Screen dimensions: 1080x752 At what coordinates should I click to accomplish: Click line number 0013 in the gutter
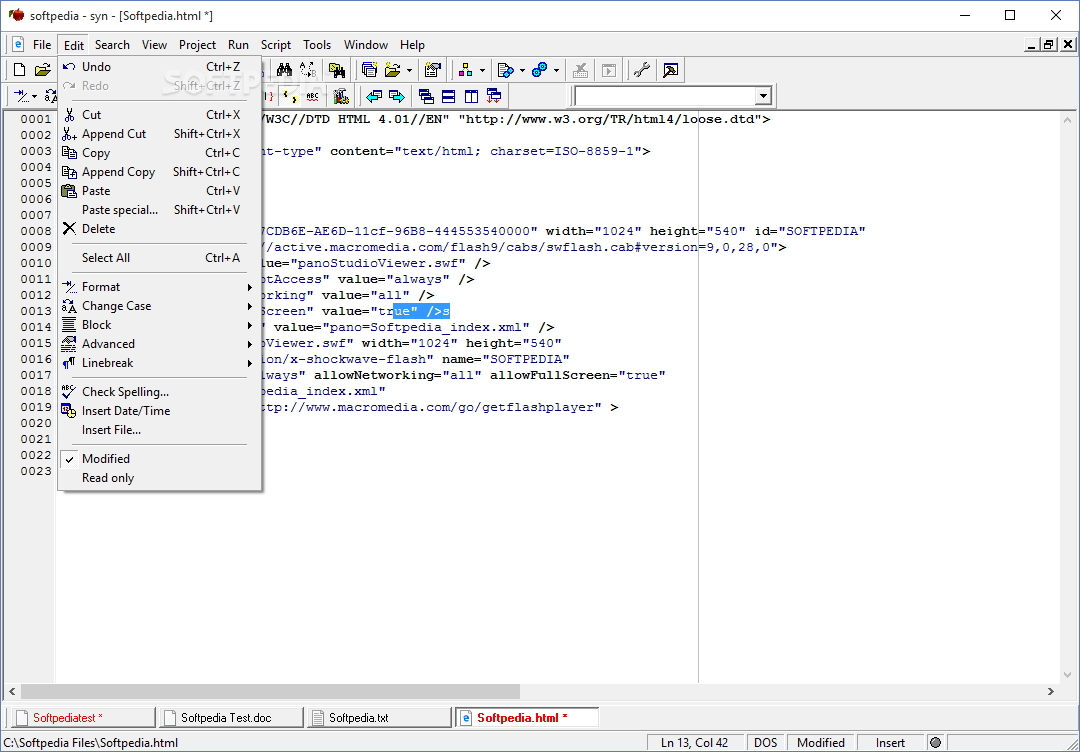pos(36,311)
